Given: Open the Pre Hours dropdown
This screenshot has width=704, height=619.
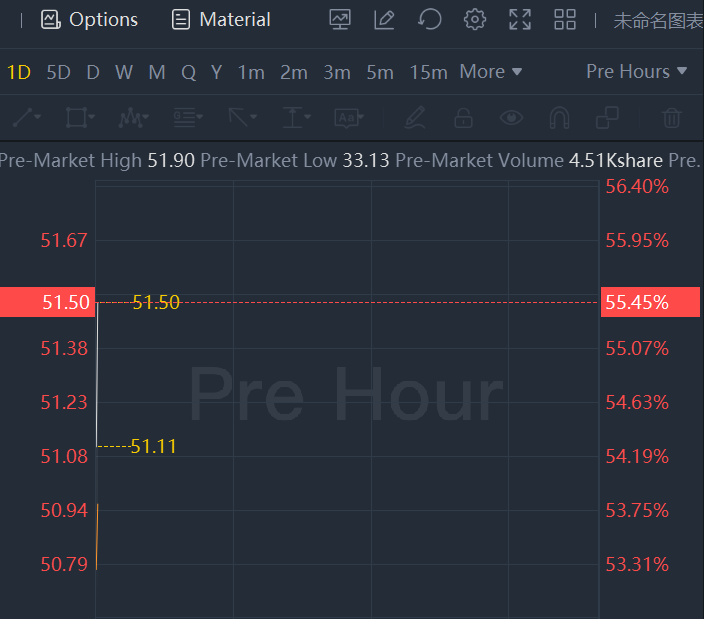Looking at the screenshot, I should pos(636,72).
